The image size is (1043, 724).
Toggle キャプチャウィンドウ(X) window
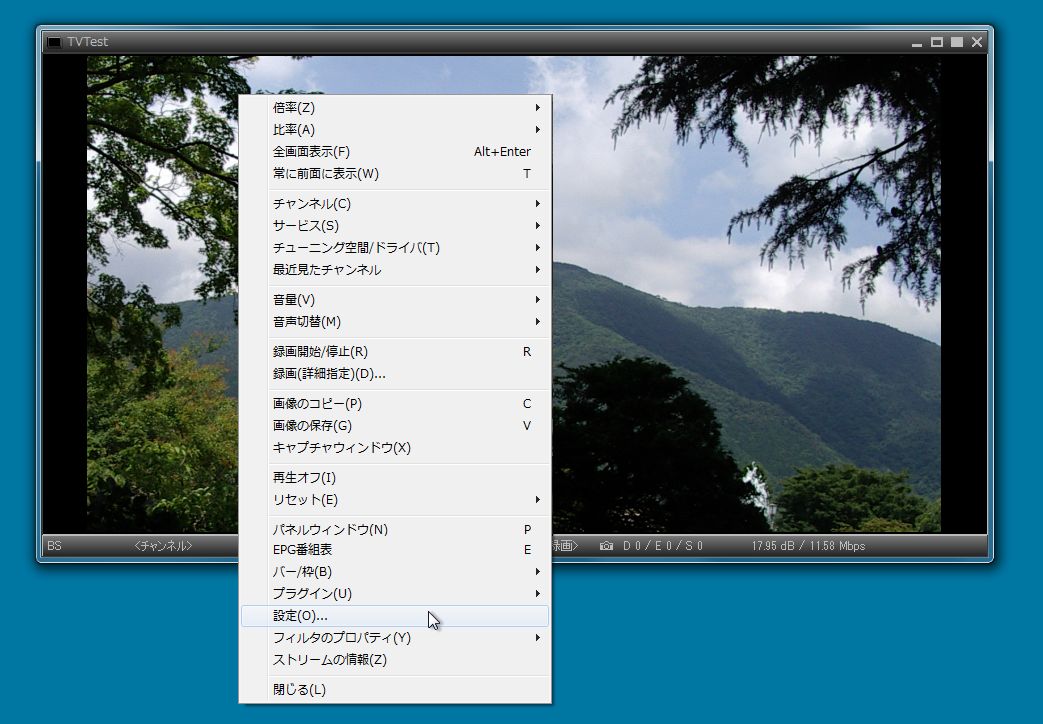pos(395,447)
